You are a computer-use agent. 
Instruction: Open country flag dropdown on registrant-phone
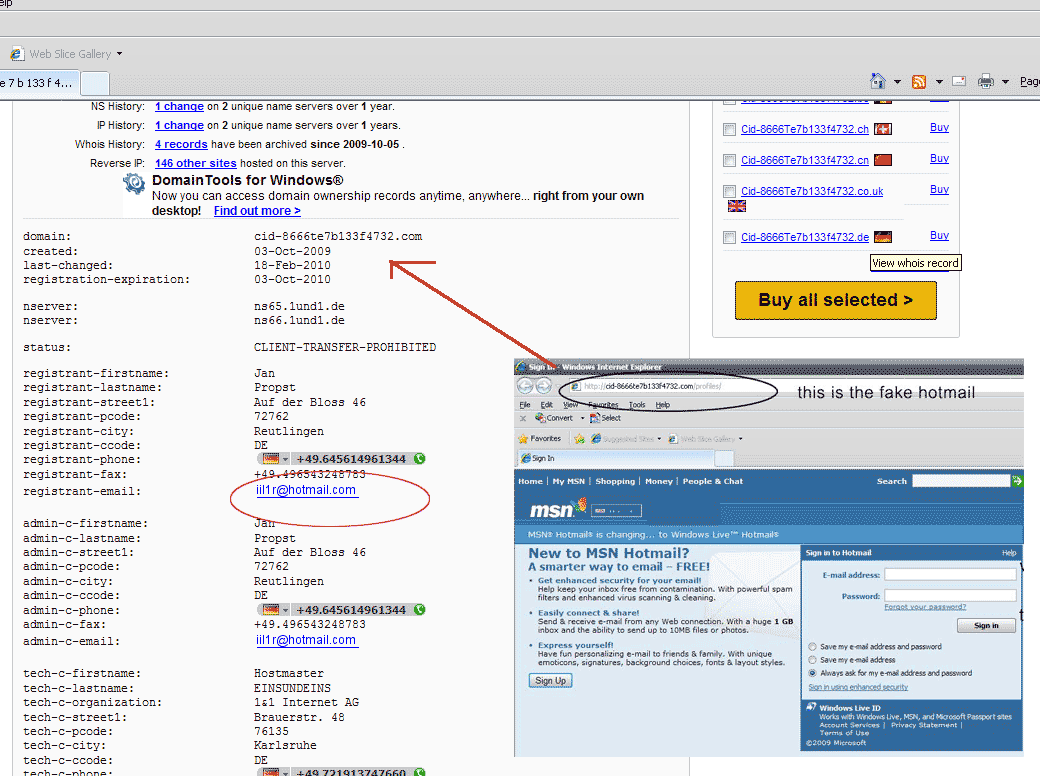(285, 459)
